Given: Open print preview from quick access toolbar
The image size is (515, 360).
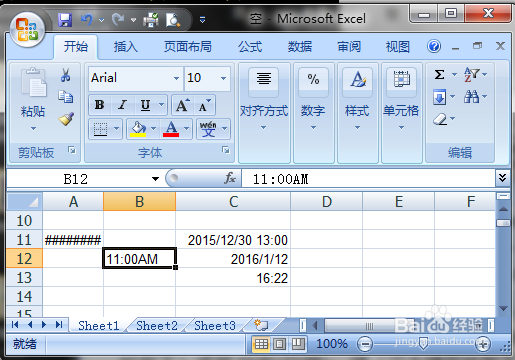Looking at the screenshot, I should click(173, 20).
